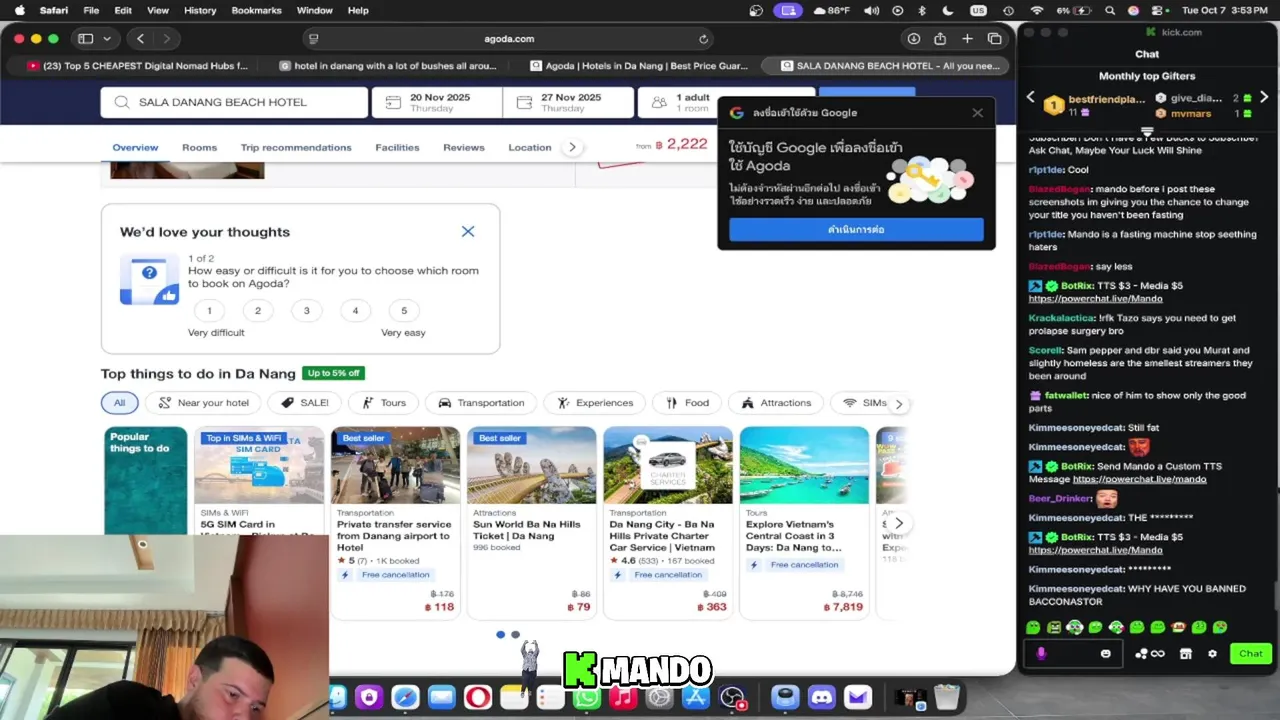Select rating 3 in survey
Screen dimensions: 1280x720
click(x=306, y=310)
